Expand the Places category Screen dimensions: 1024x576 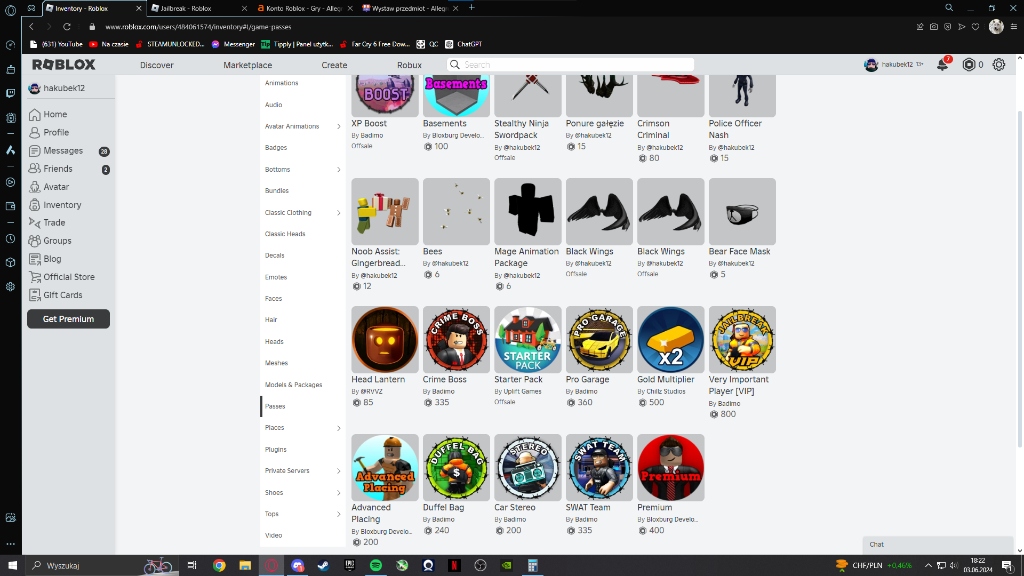[338, 428]
